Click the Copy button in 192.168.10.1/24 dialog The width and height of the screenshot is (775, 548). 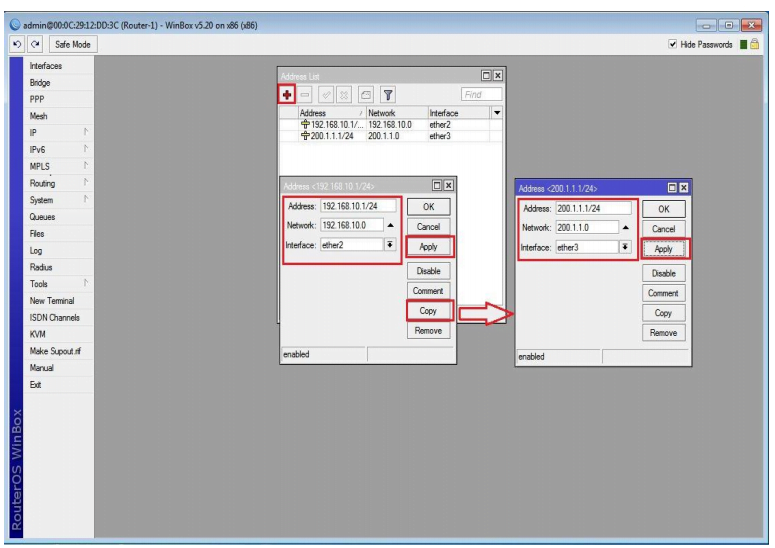(428, 311)
